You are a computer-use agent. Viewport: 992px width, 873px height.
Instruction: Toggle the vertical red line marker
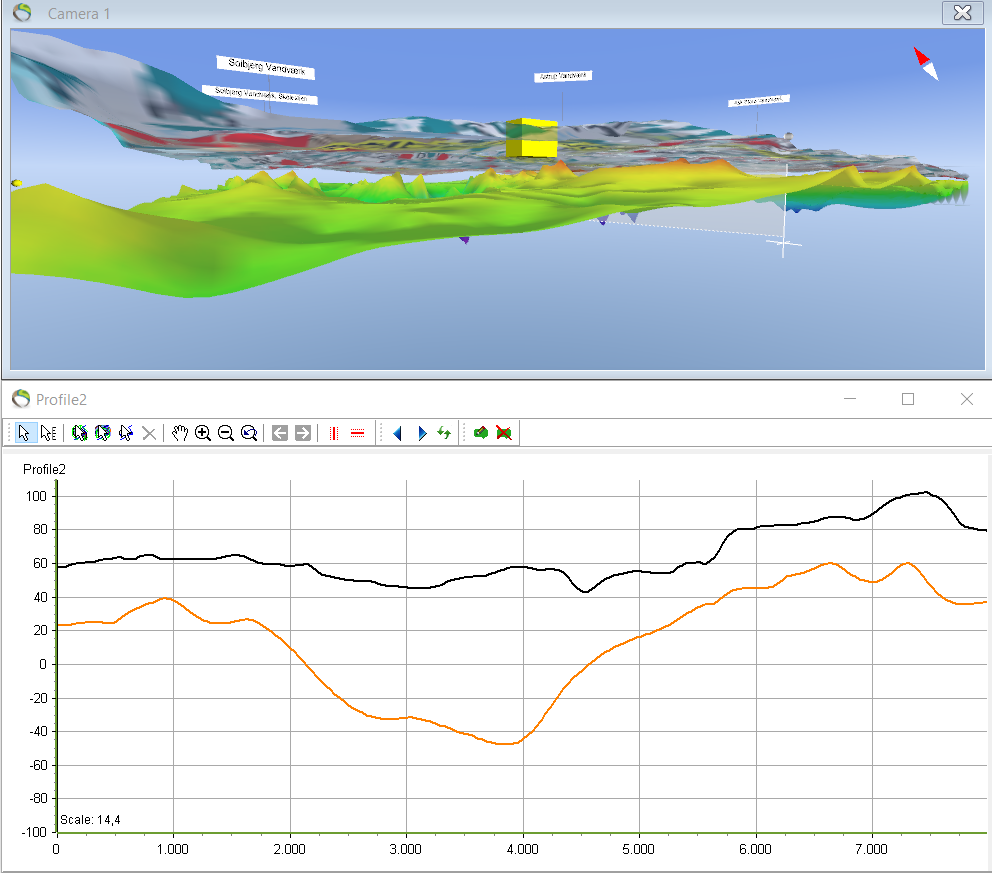333,432
